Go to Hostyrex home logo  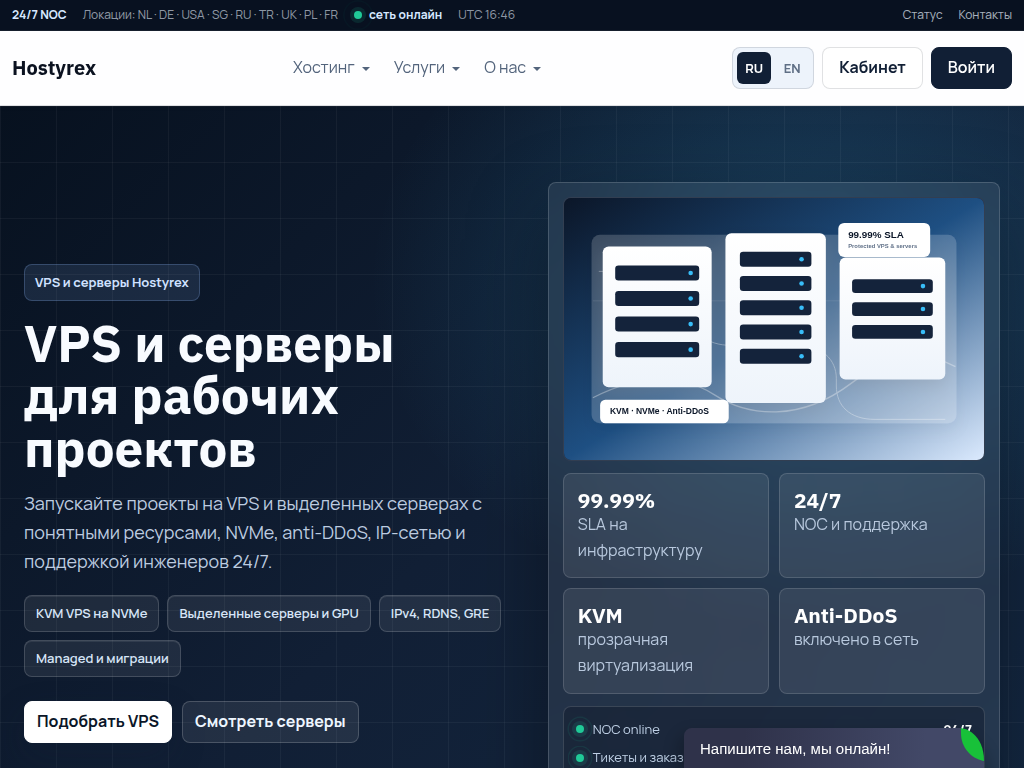[54, 68]
